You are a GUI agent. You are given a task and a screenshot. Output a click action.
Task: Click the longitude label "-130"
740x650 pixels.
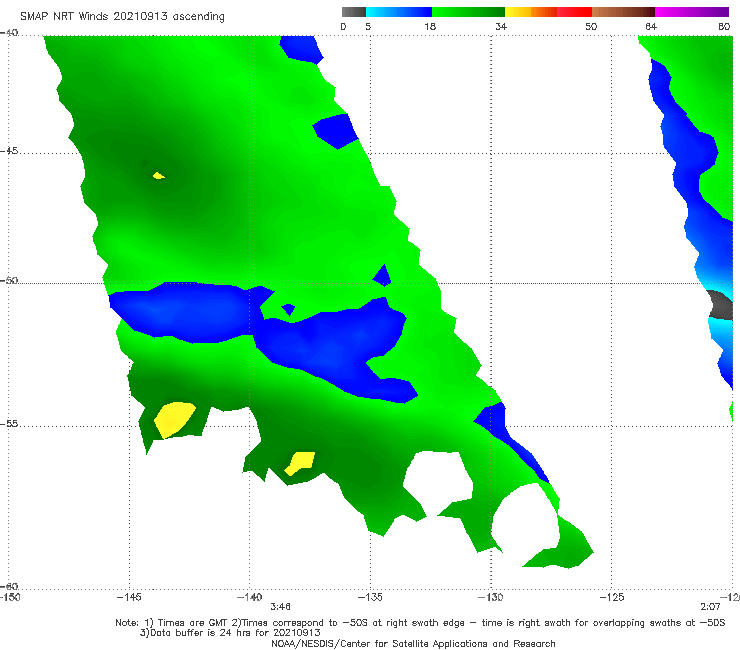(x=490, y=597)
